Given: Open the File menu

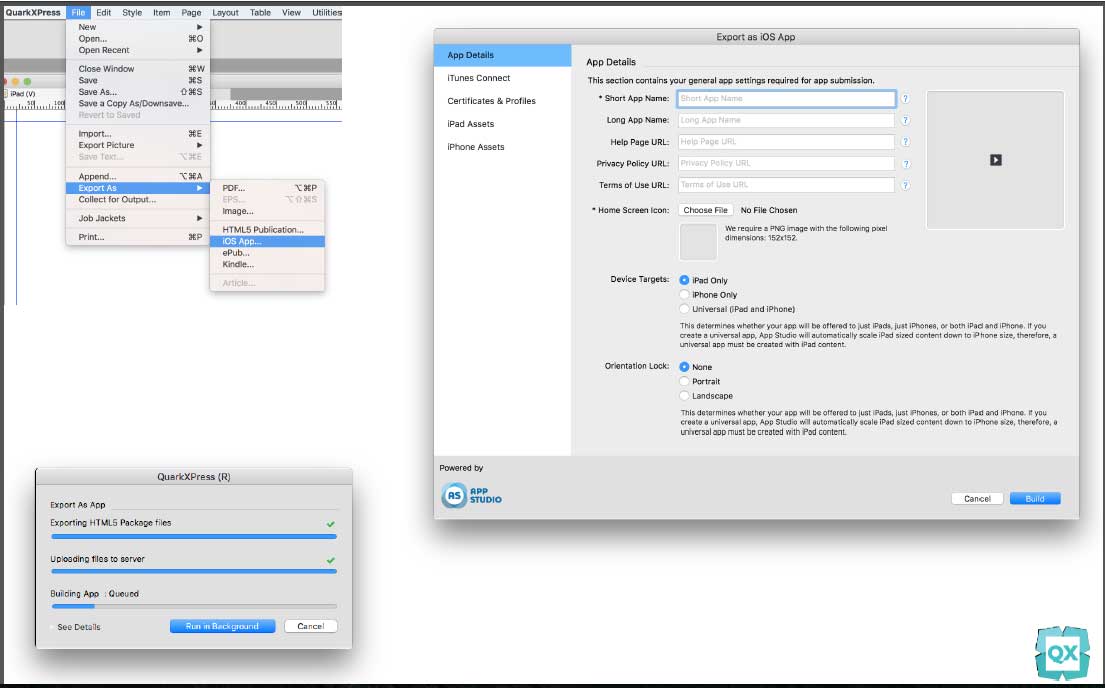Looking at the screenshot, I should pos(78,12).
